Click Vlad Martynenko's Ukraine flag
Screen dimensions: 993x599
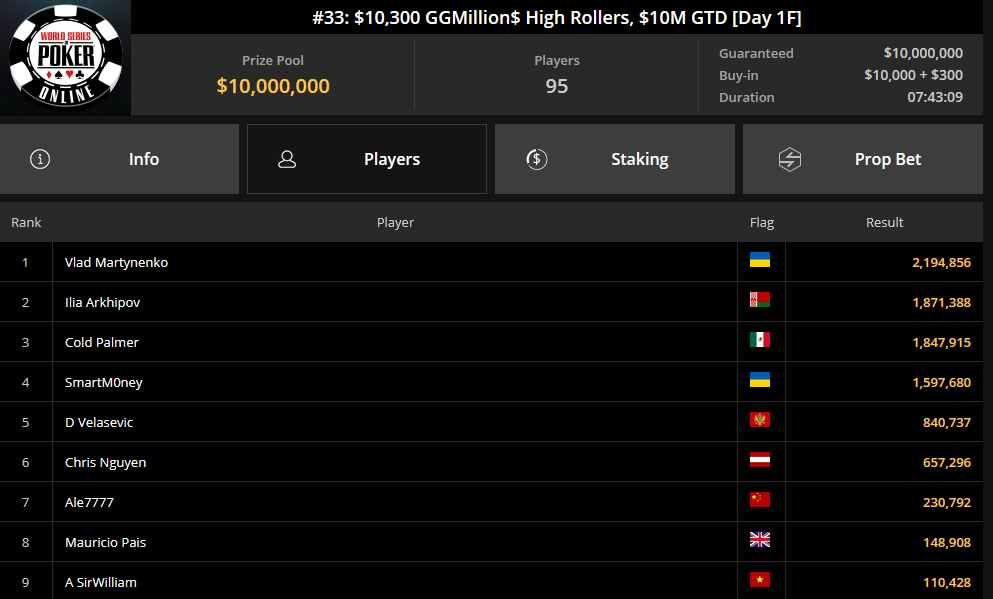(760, 260)
